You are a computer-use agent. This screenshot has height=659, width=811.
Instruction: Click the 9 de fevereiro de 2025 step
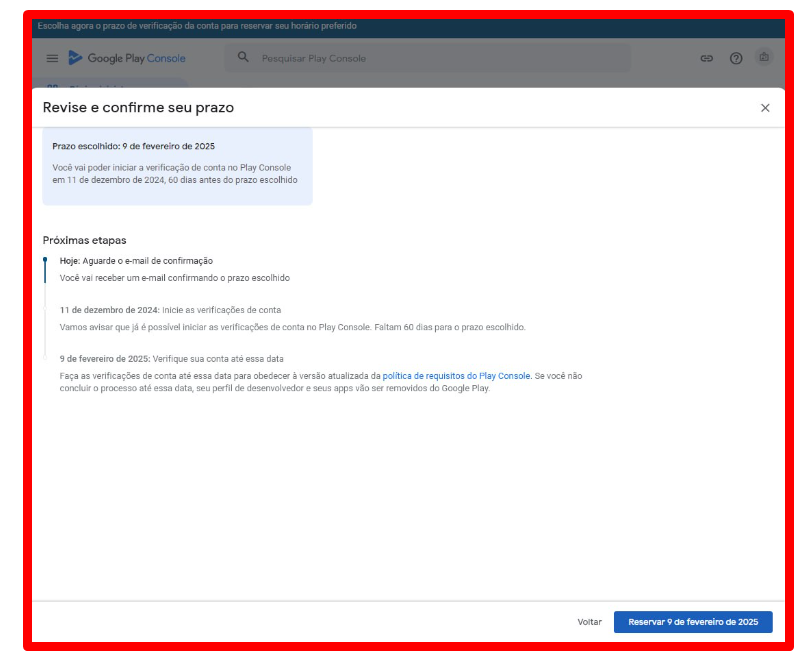[x=172, y=358]
